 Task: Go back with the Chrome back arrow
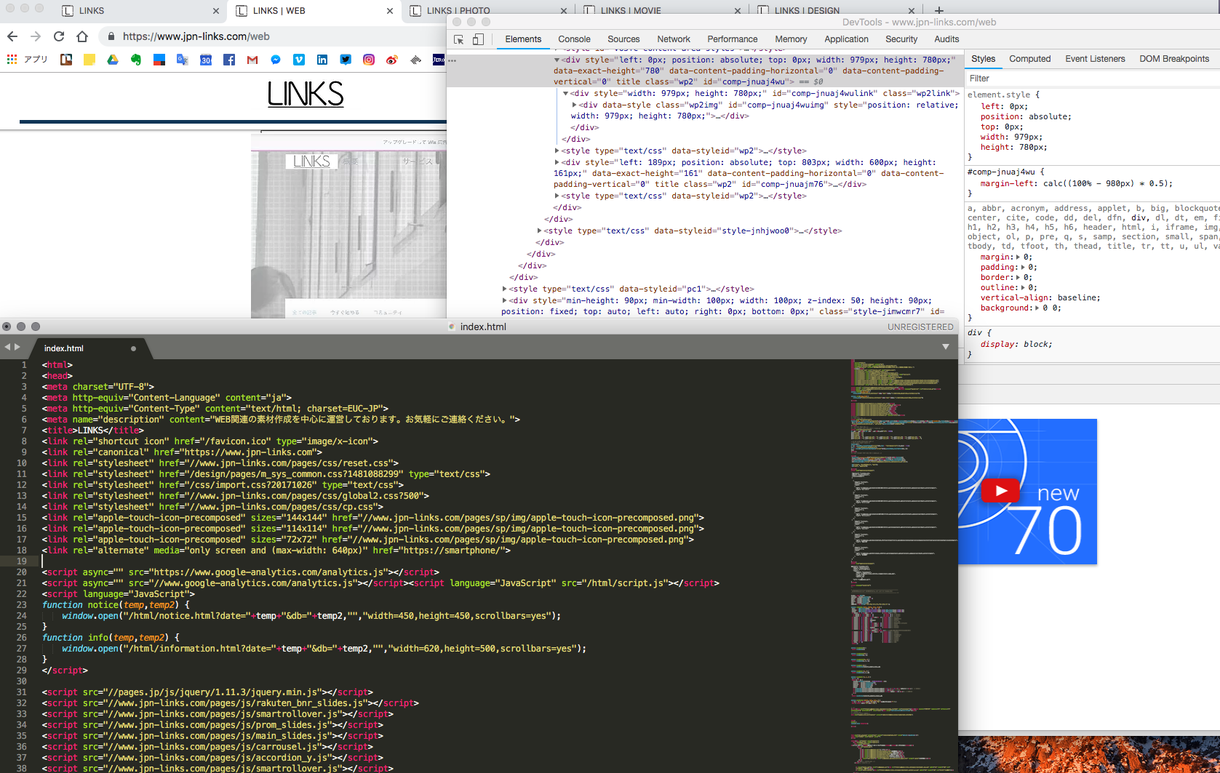12,37
